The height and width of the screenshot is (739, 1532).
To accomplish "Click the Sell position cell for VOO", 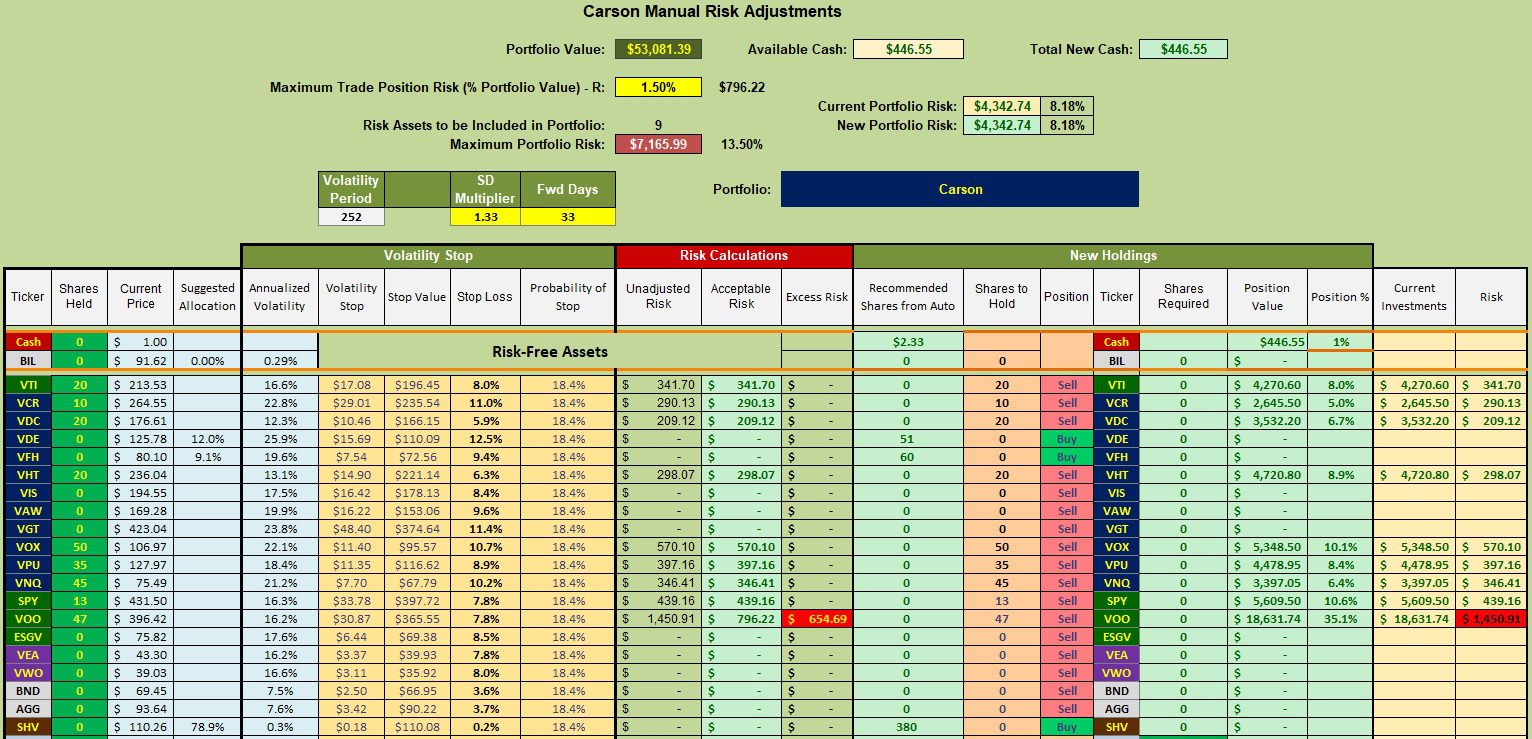I will [x=1067, y=619].
